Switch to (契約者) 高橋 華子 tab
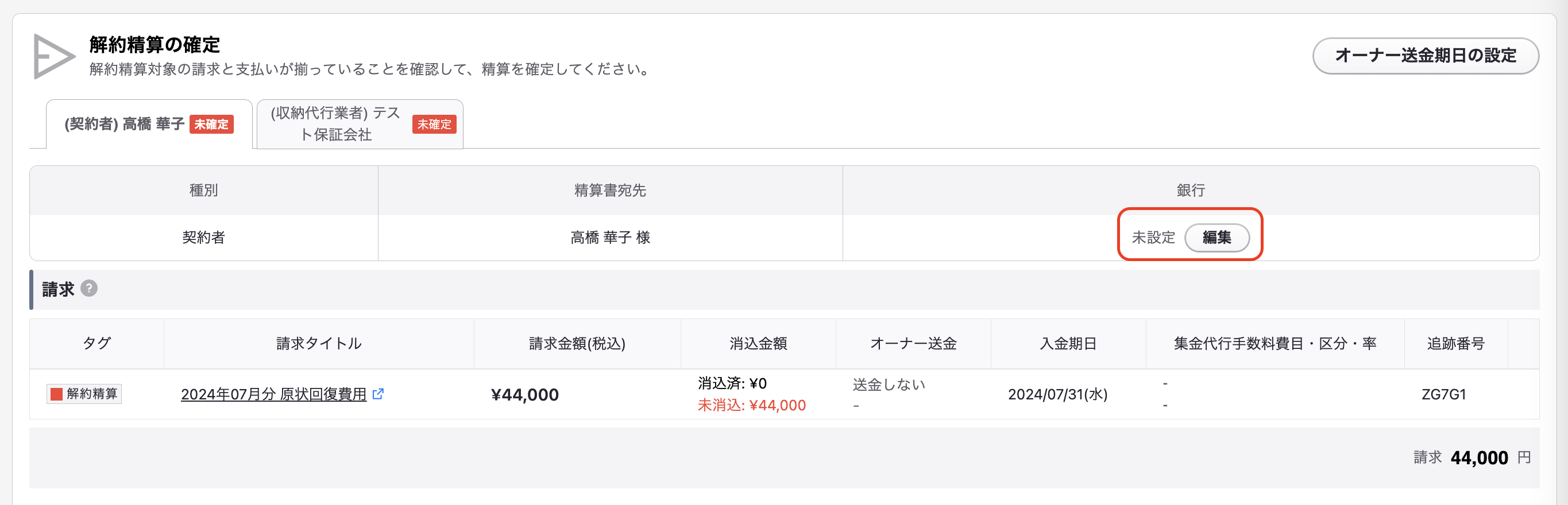This screenshot has height=505, width=1568. (x=149, y=124)
